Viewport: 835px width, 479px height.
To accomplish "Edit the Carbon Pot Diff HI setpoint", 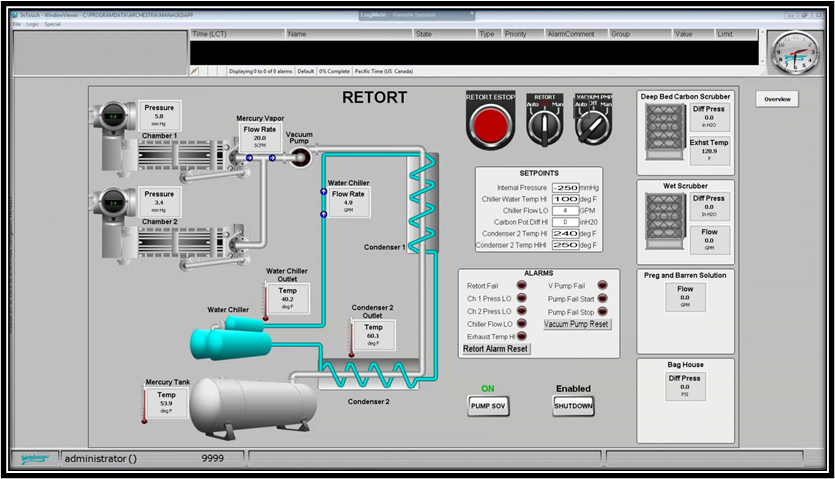I will (x=566, y=222).
